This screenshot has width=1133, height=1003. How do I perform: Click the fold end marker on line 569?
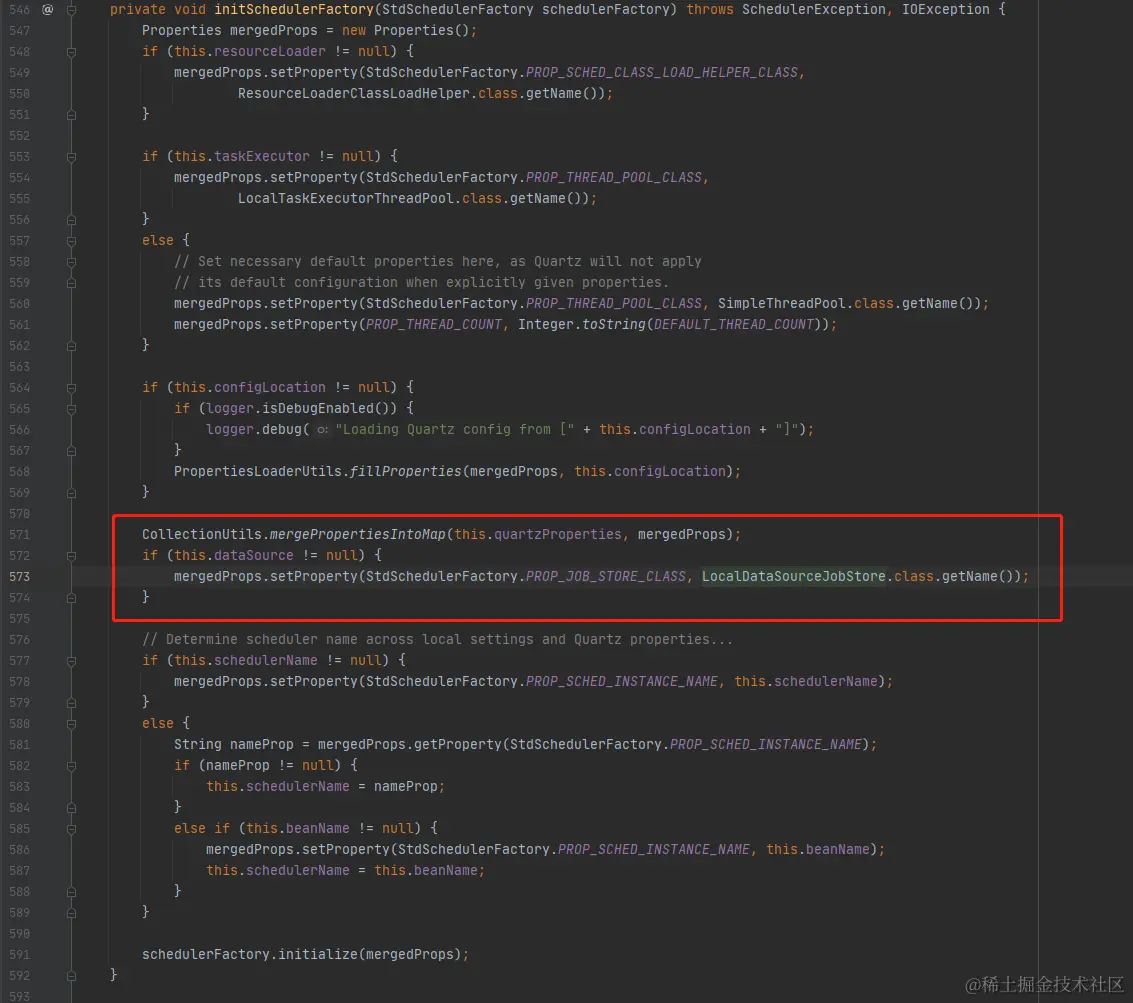[72, 493]
